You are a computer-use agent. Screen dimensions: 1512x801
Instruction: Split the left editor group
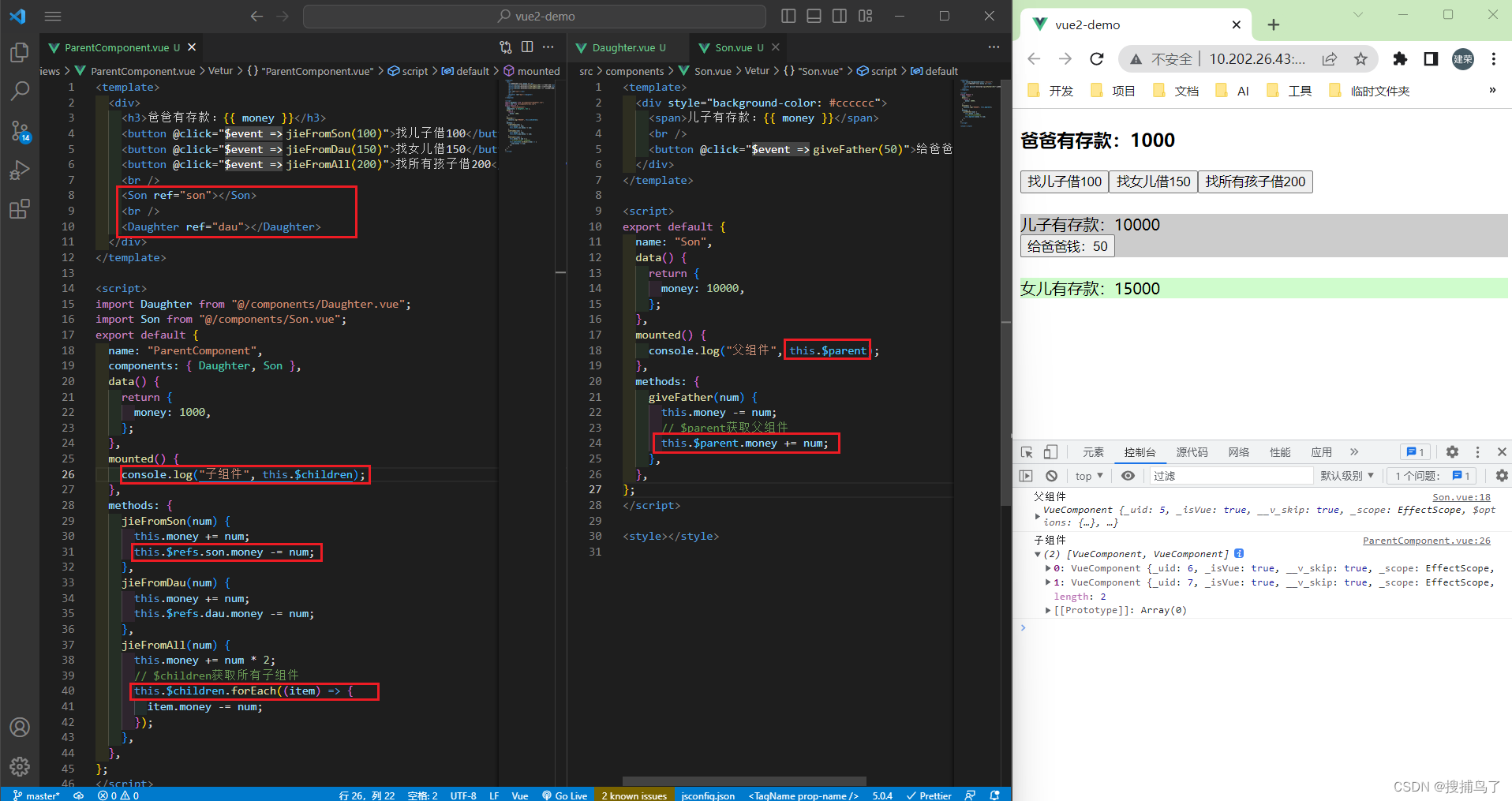pos(527,47)
